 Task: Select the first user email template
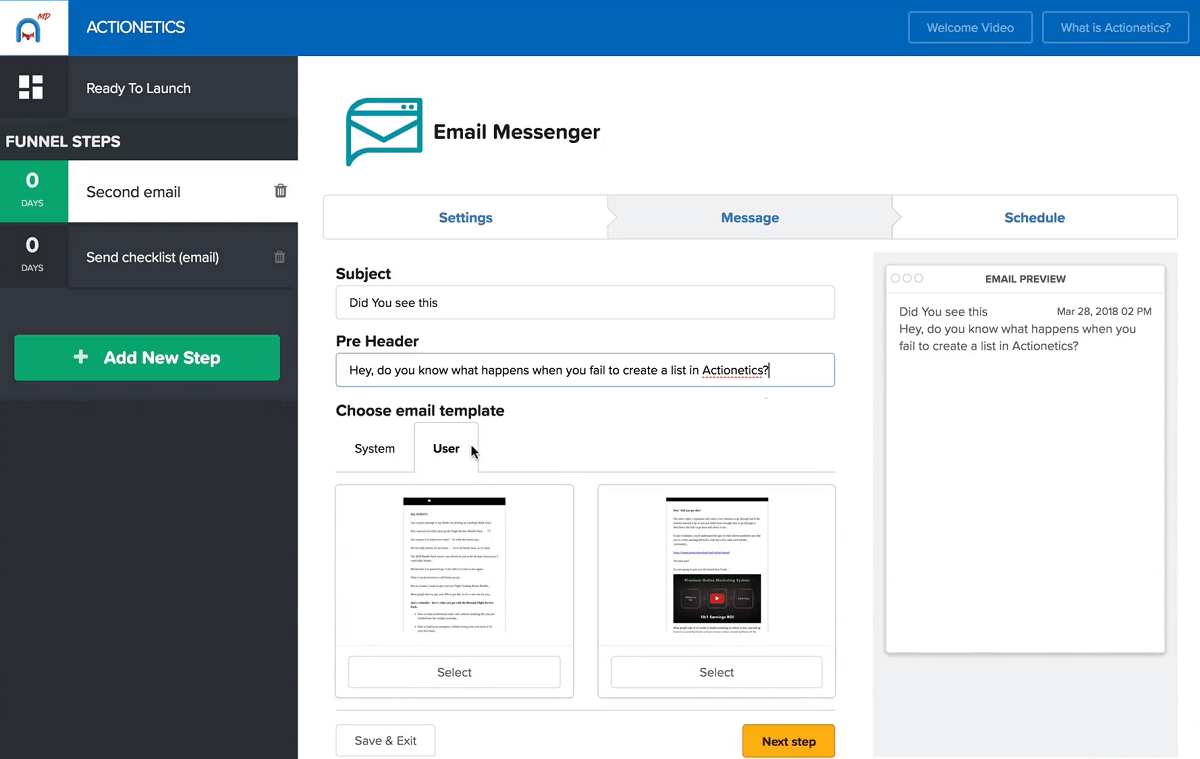point(454,672)
